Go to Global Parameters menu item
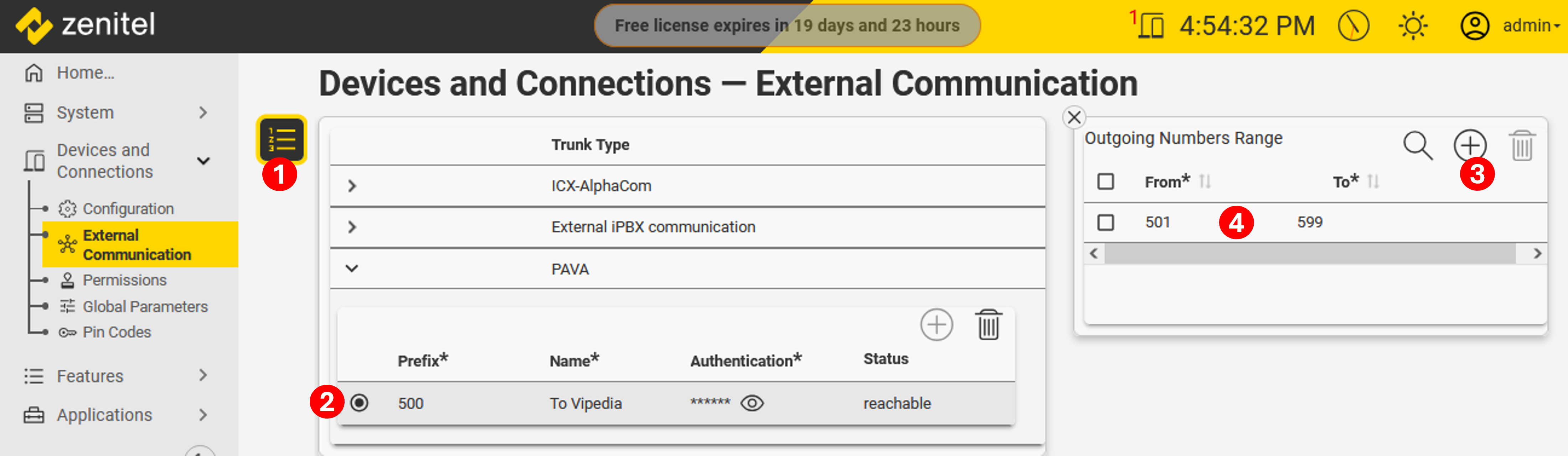Screen dimensions: 1568x456 [145, 306]
